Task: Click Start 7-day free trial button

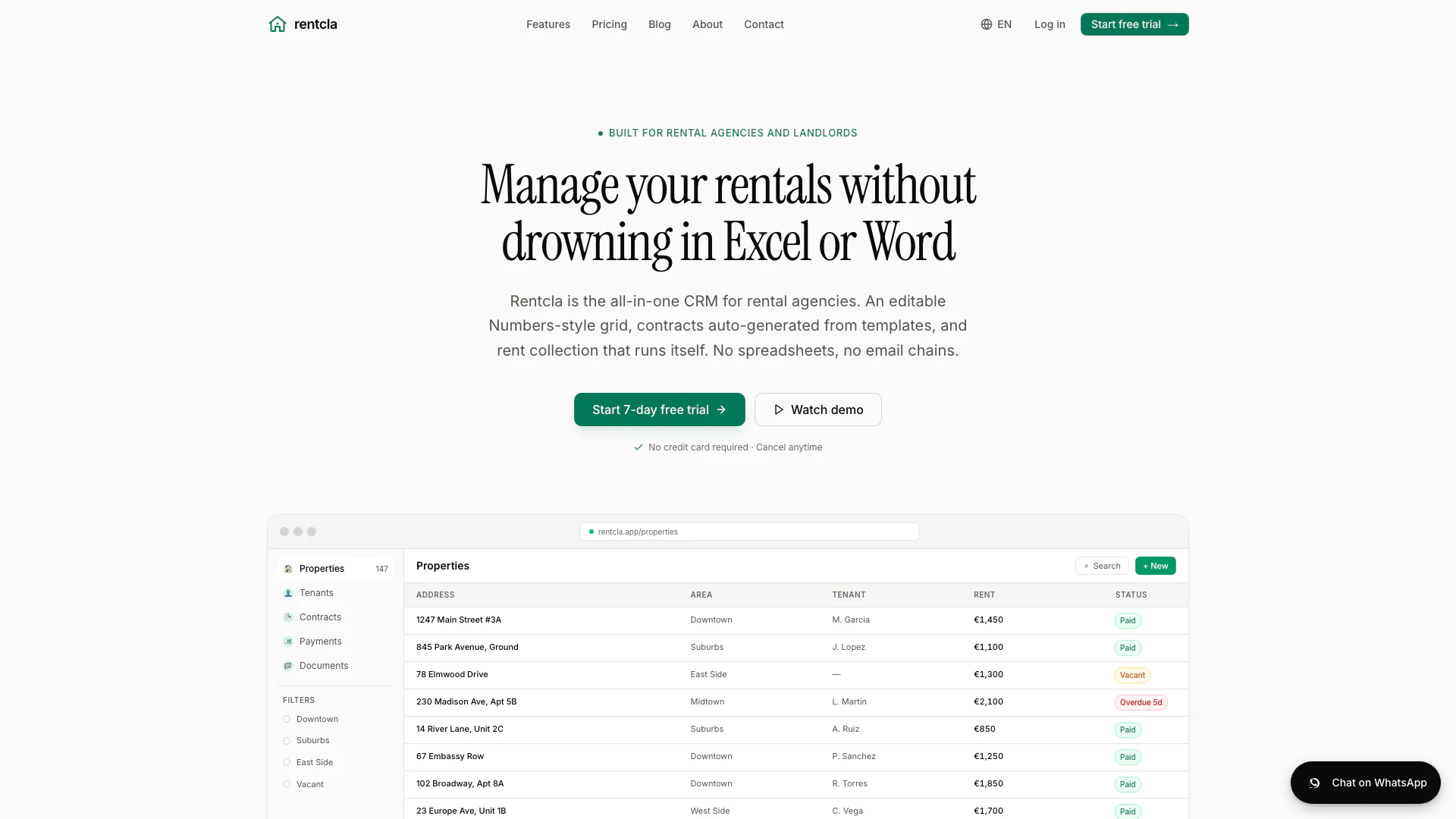Action: coord(659,409)
